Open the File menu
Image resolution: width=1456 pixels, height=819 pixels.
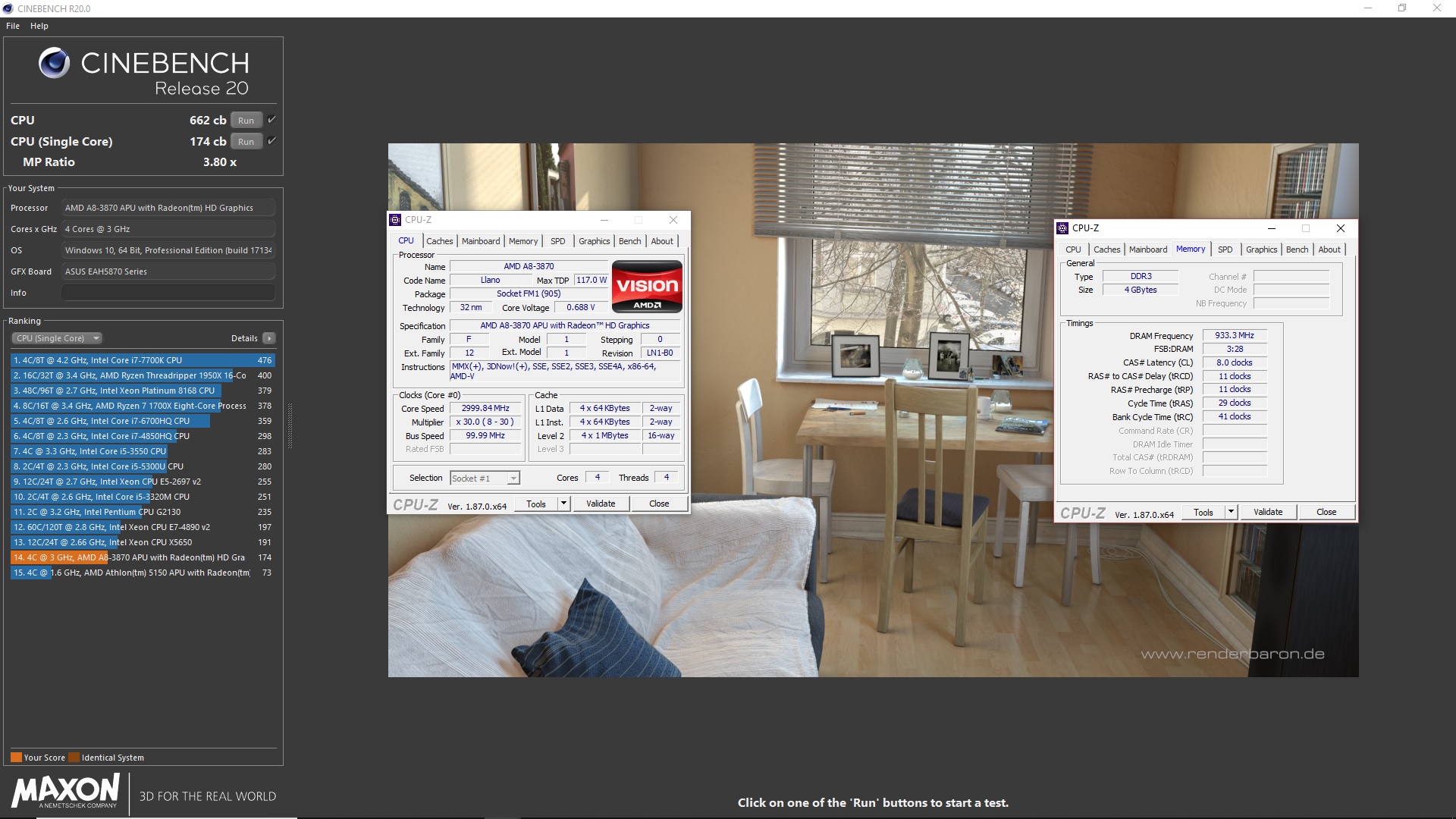pos(13,26)
